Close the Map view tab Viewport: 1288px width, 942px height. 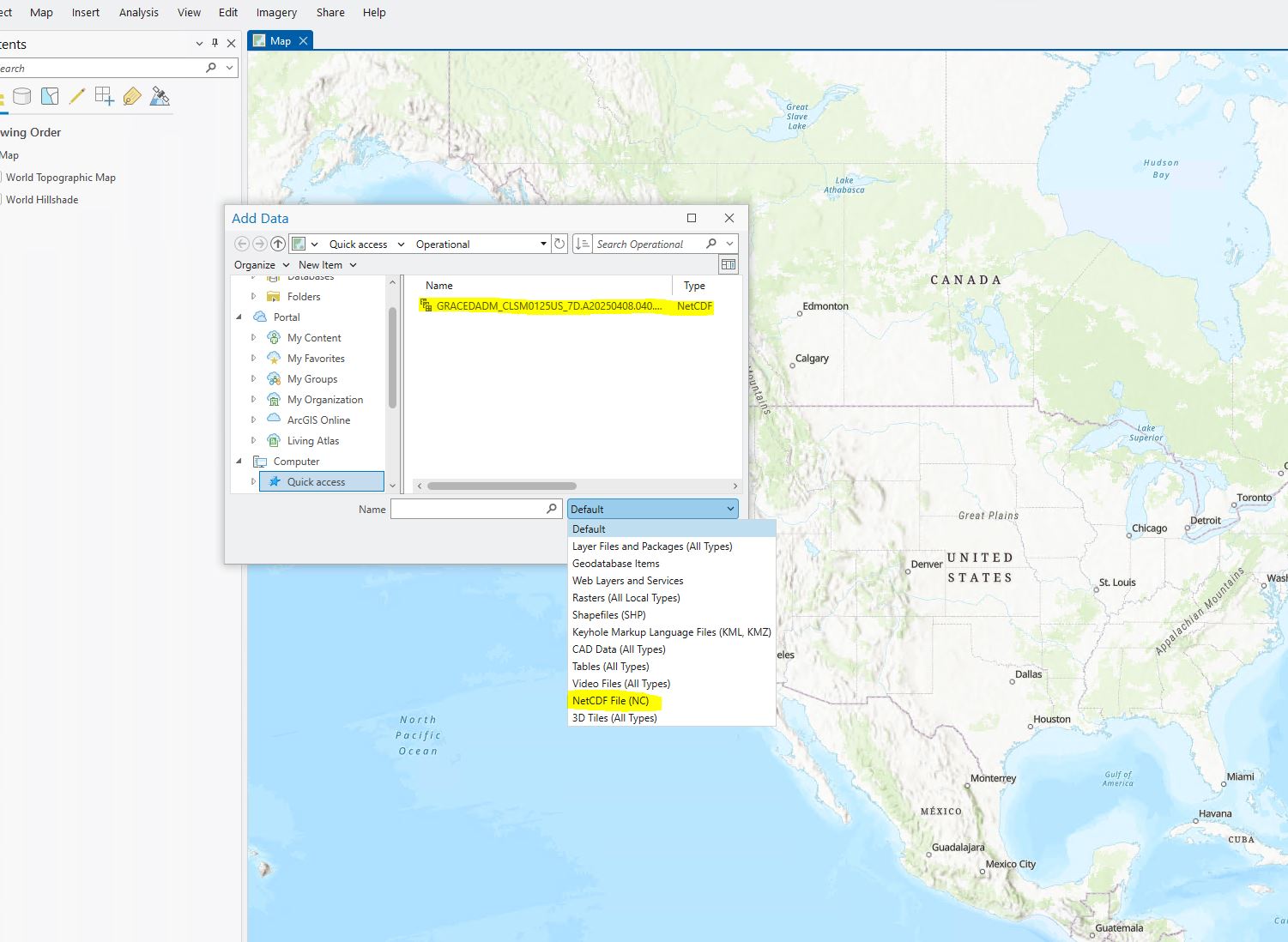[x=303, y=41]
